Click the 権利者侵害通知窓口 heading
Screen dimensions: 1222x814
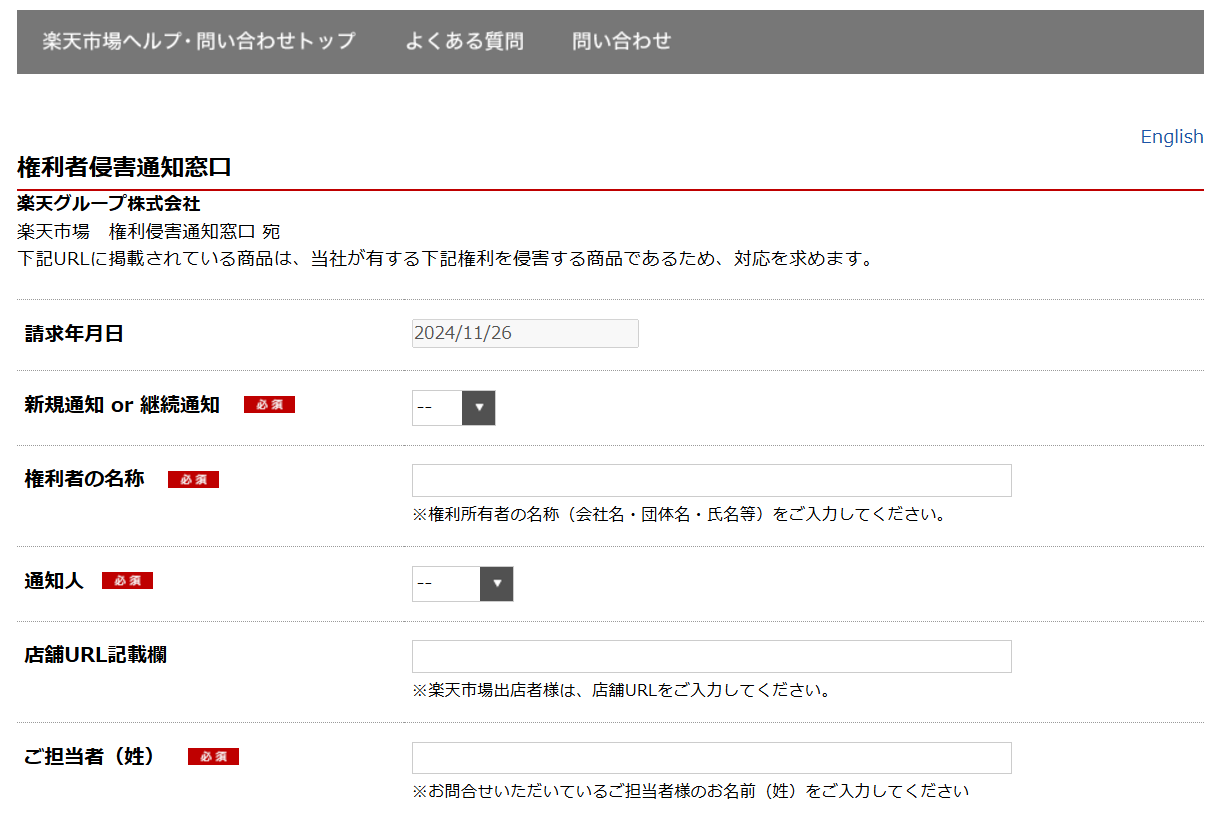pyautogui.click(x=125, y=166)
